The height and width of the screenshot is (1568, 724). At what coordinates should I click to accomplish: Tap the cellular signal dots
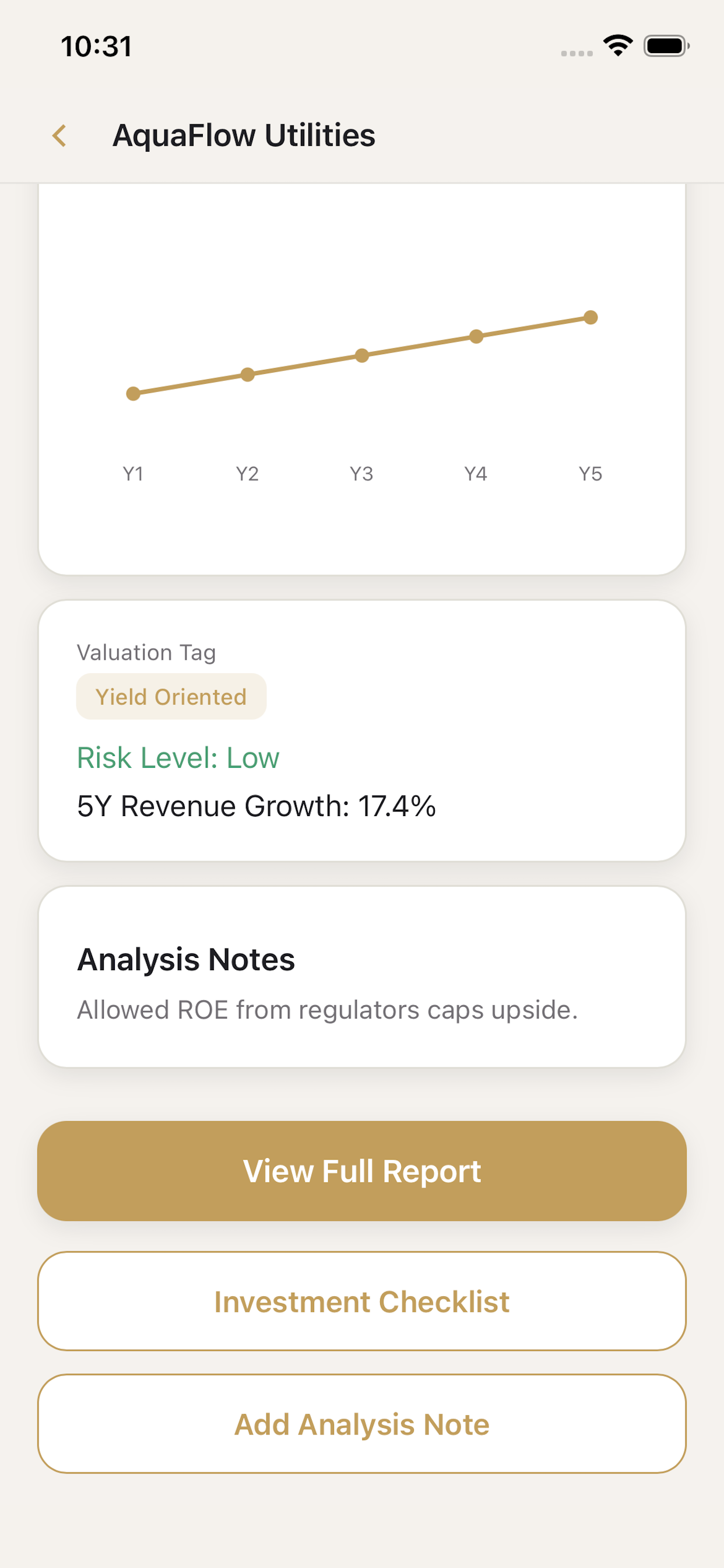point(577,54)
